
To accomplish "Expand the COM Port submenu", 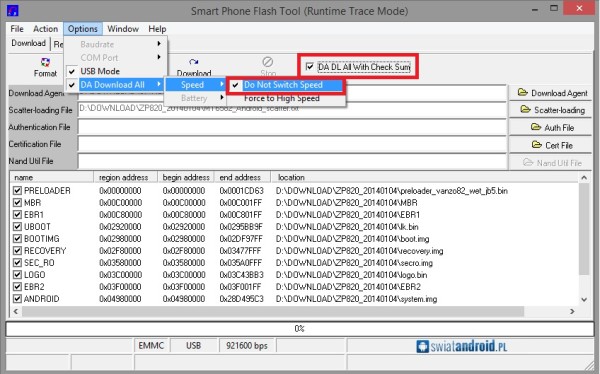I will (x=115, y=57).
